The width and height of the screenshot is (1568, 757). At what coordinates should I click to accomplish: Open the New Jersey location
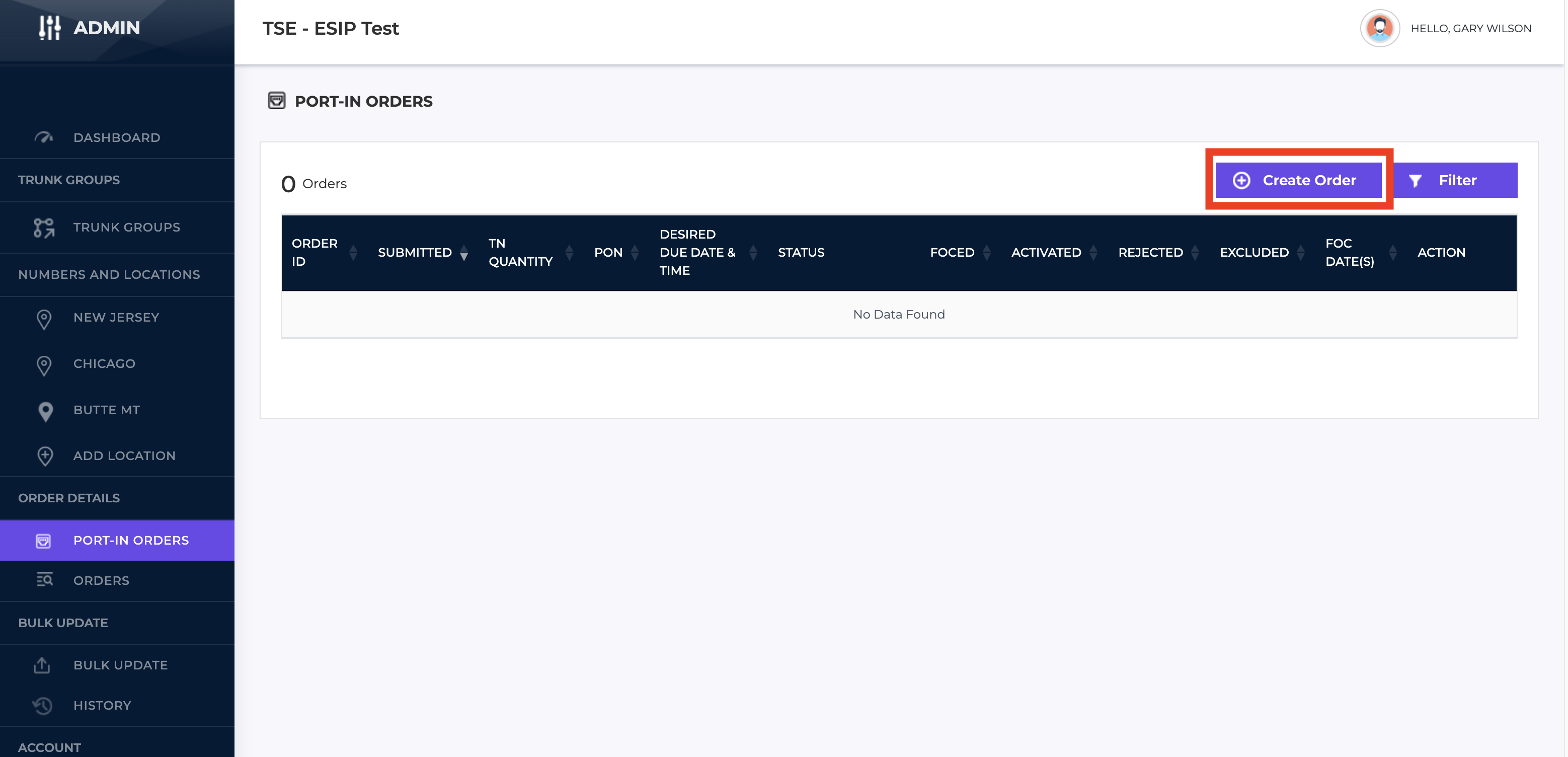tap(117, 318)
